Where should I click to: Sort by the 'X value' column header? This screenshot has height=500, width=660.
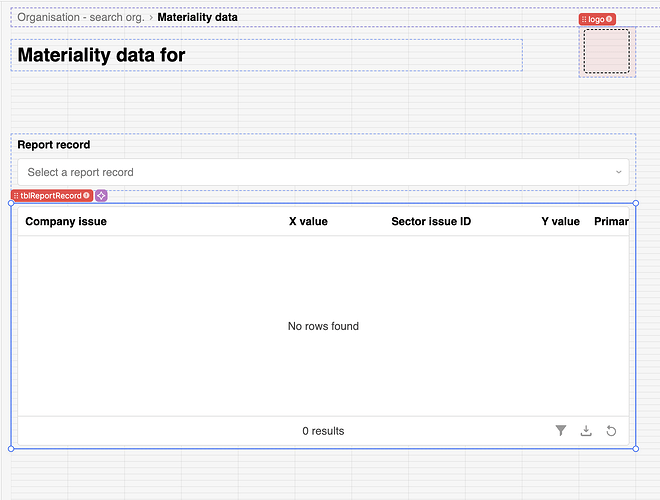point(308,221)
